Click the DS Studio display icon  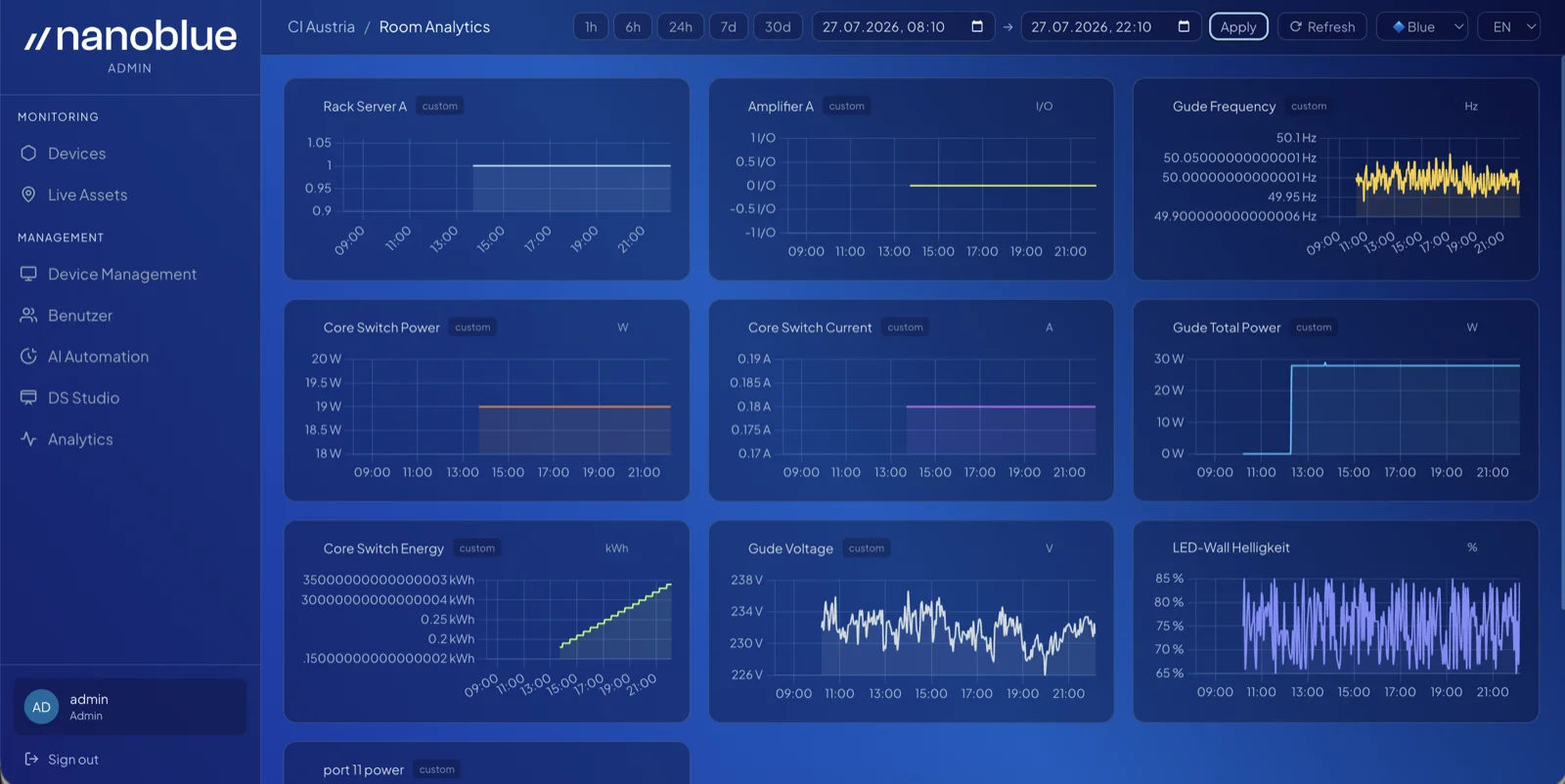tap(28, 397)
